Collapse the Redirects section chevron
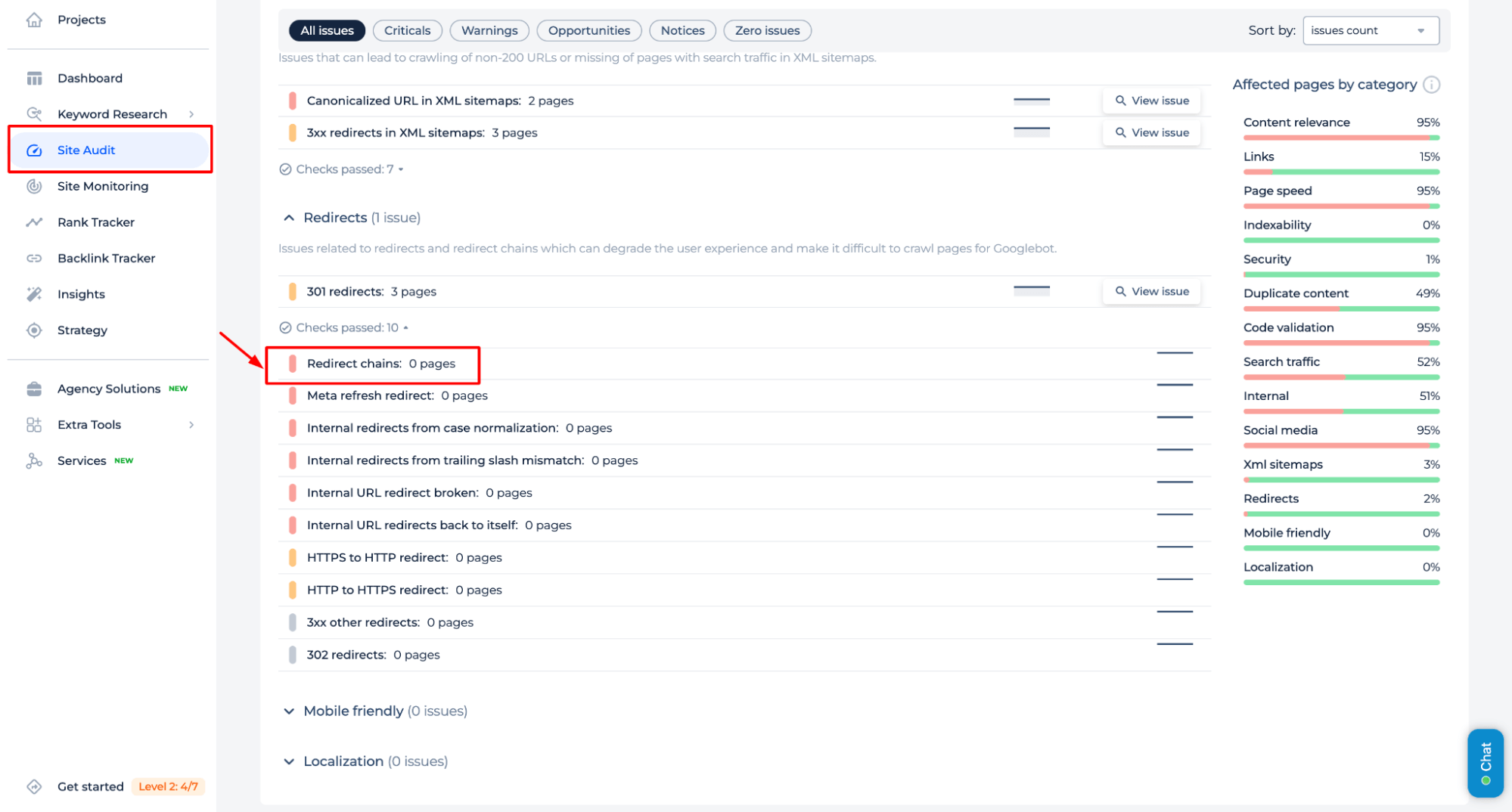Image resolution: width=1512 pixels, height=812 pixels. pyautogui.click(x=289, y=218)
